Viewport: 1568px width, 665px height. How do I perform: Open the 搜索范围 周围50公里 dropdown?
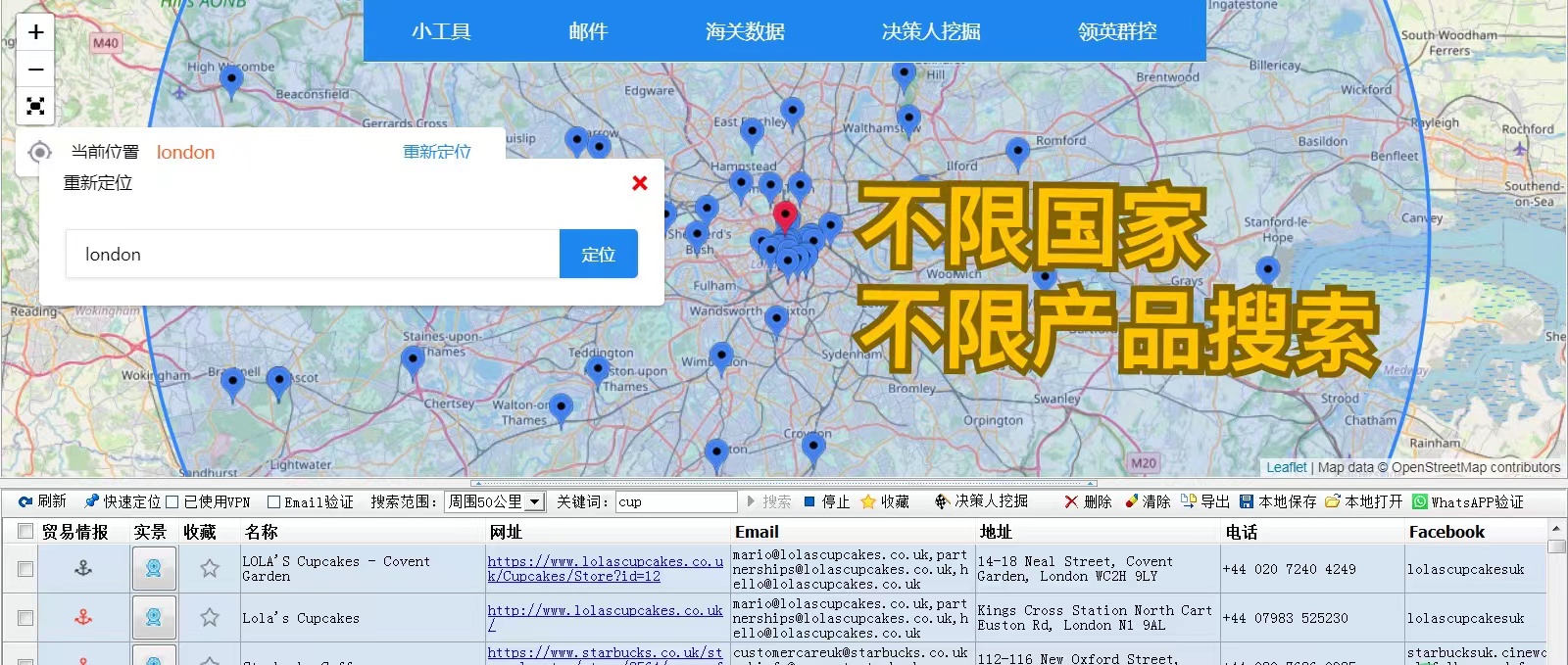495,501
